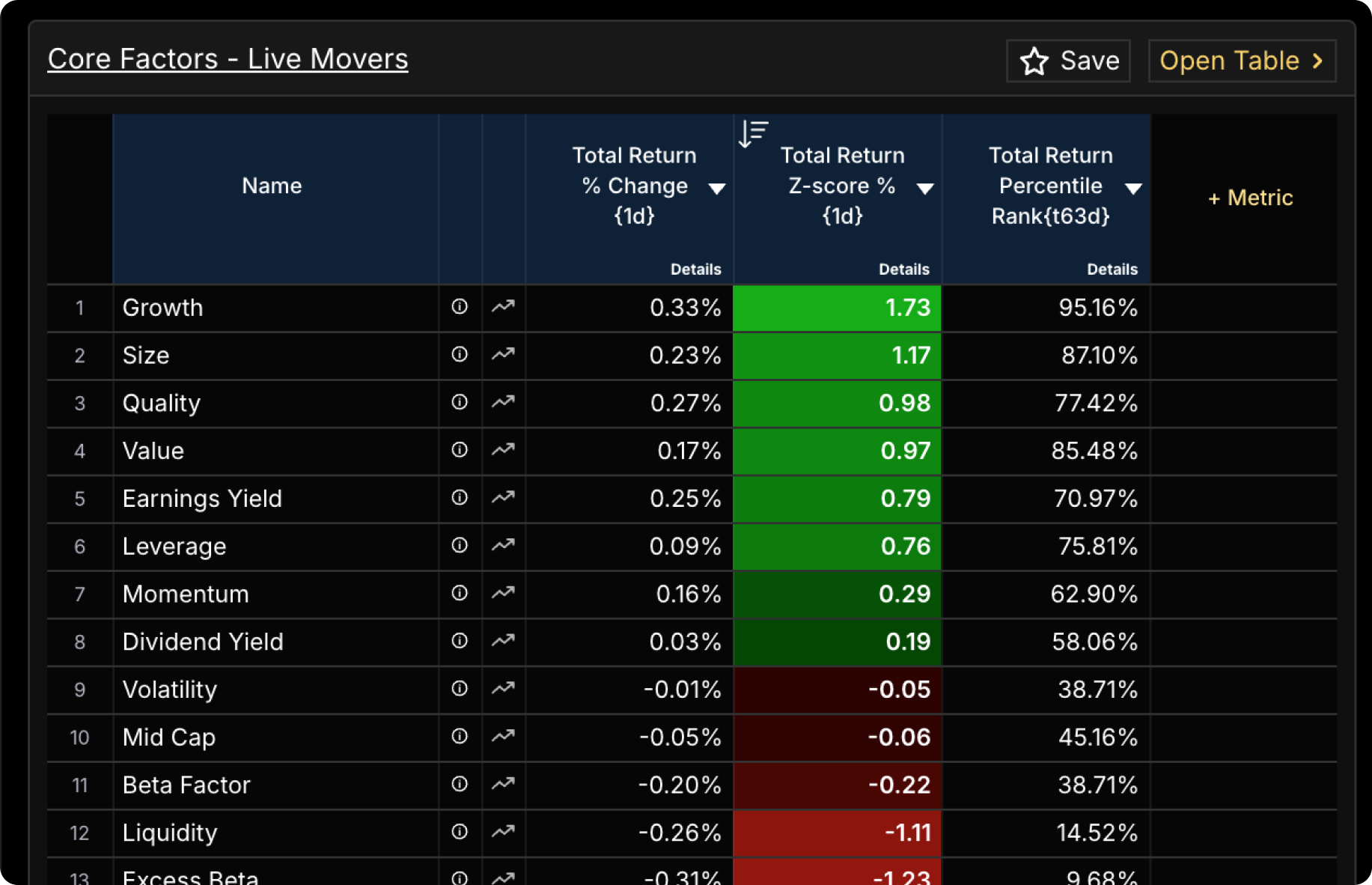Image resolution: width=1372 pixels, height=885 pixels.
Task: Open the trend chart icon for Mid Cap
Action: tap(503, 736)
